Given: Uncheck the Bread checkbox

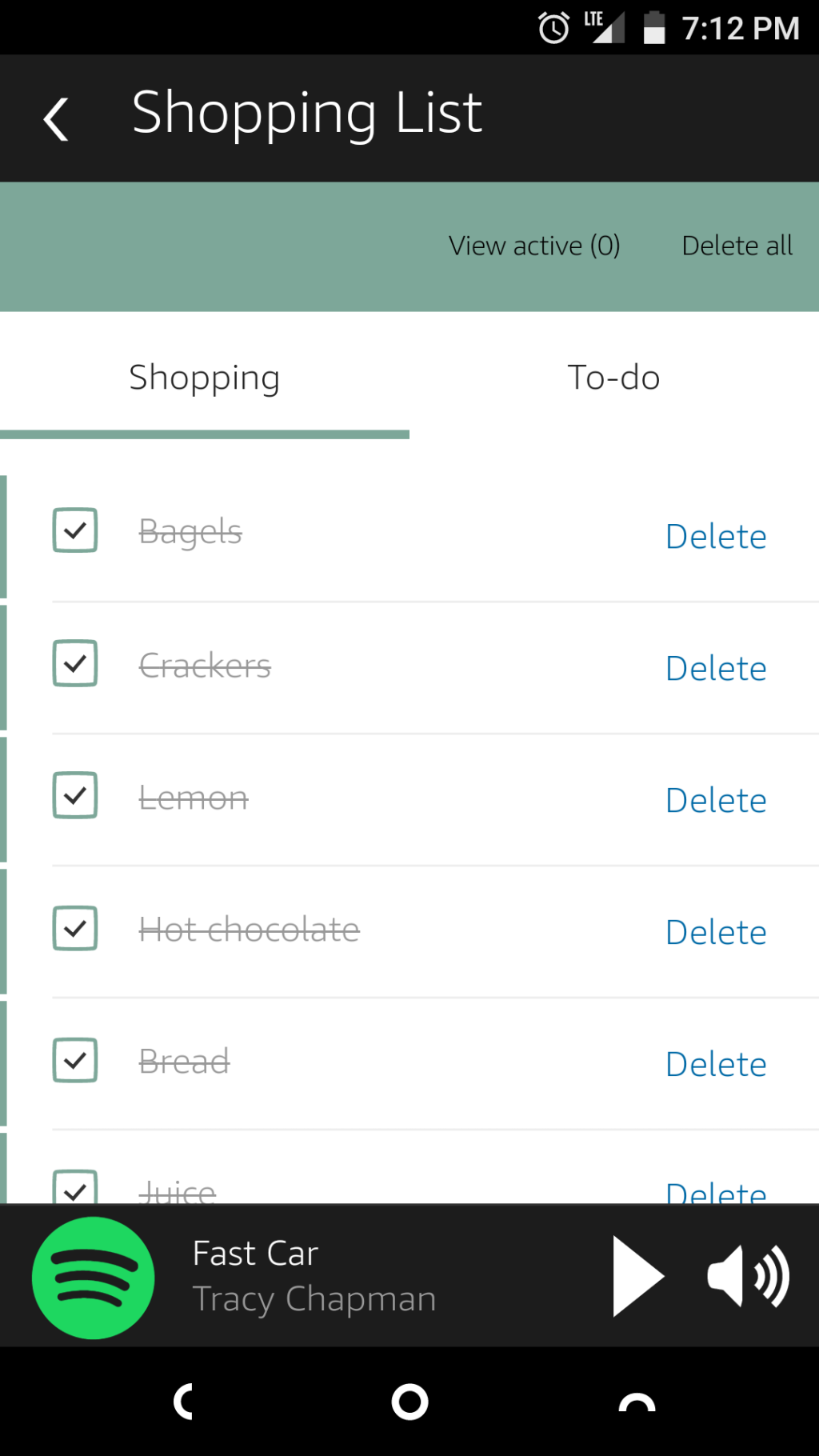Looking at the screenshot, I should pyautogui.click(x=75, y=1060).
